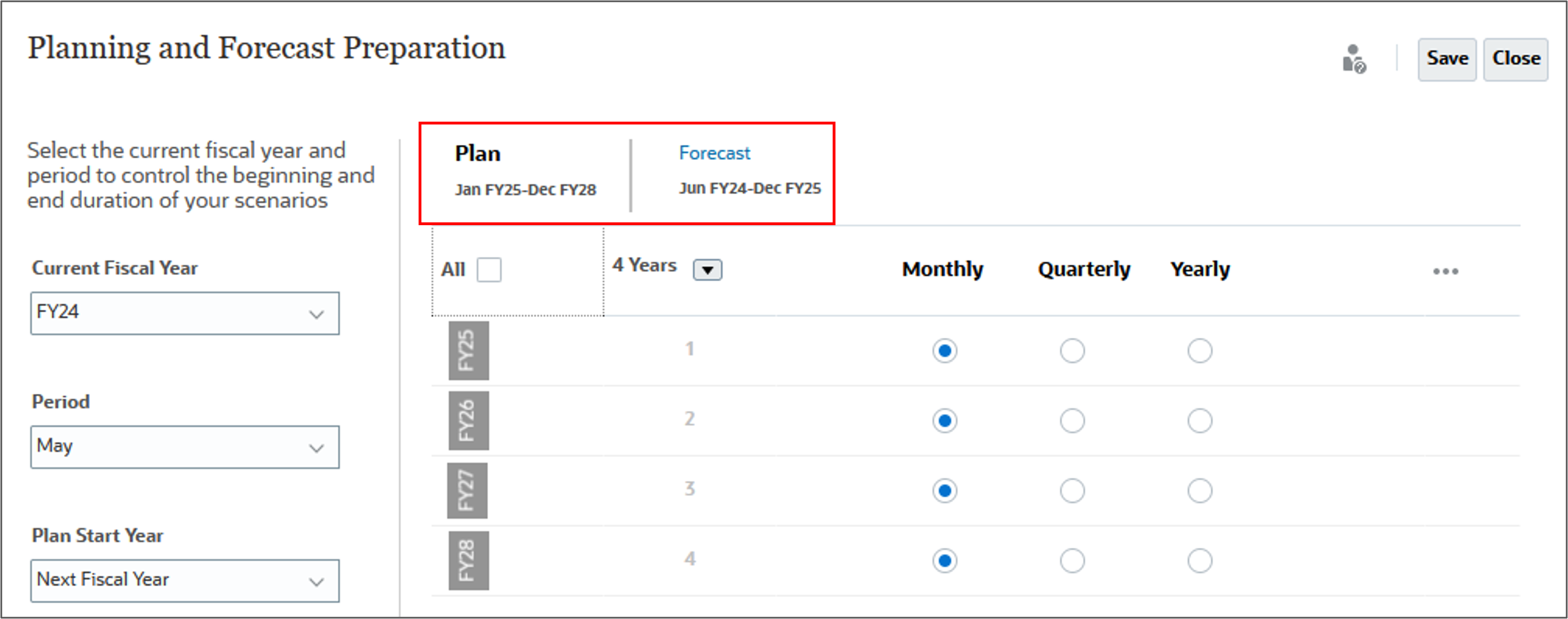Expand the 4 Years dropdown arrow
The width and height of the screenshot is (1568, 619).
click(707, 270)
